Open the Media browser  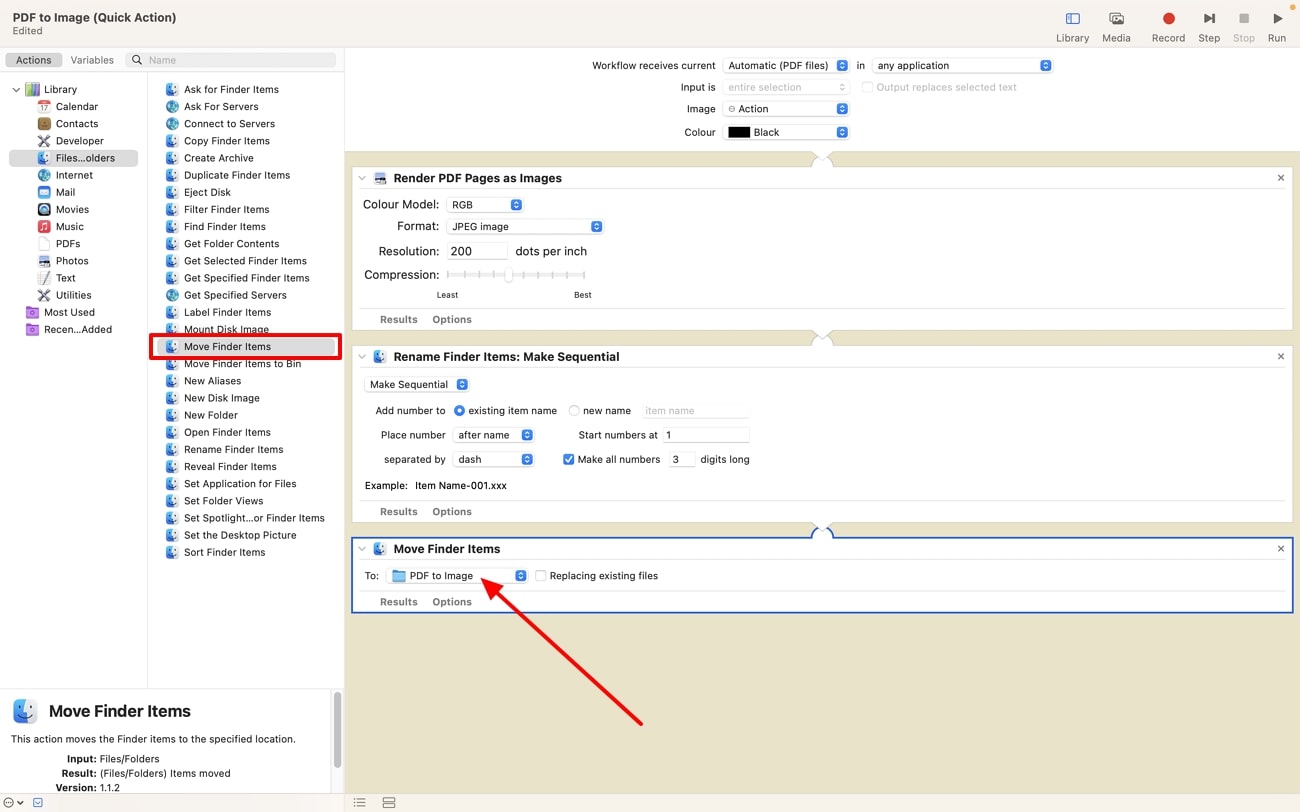1116,27
